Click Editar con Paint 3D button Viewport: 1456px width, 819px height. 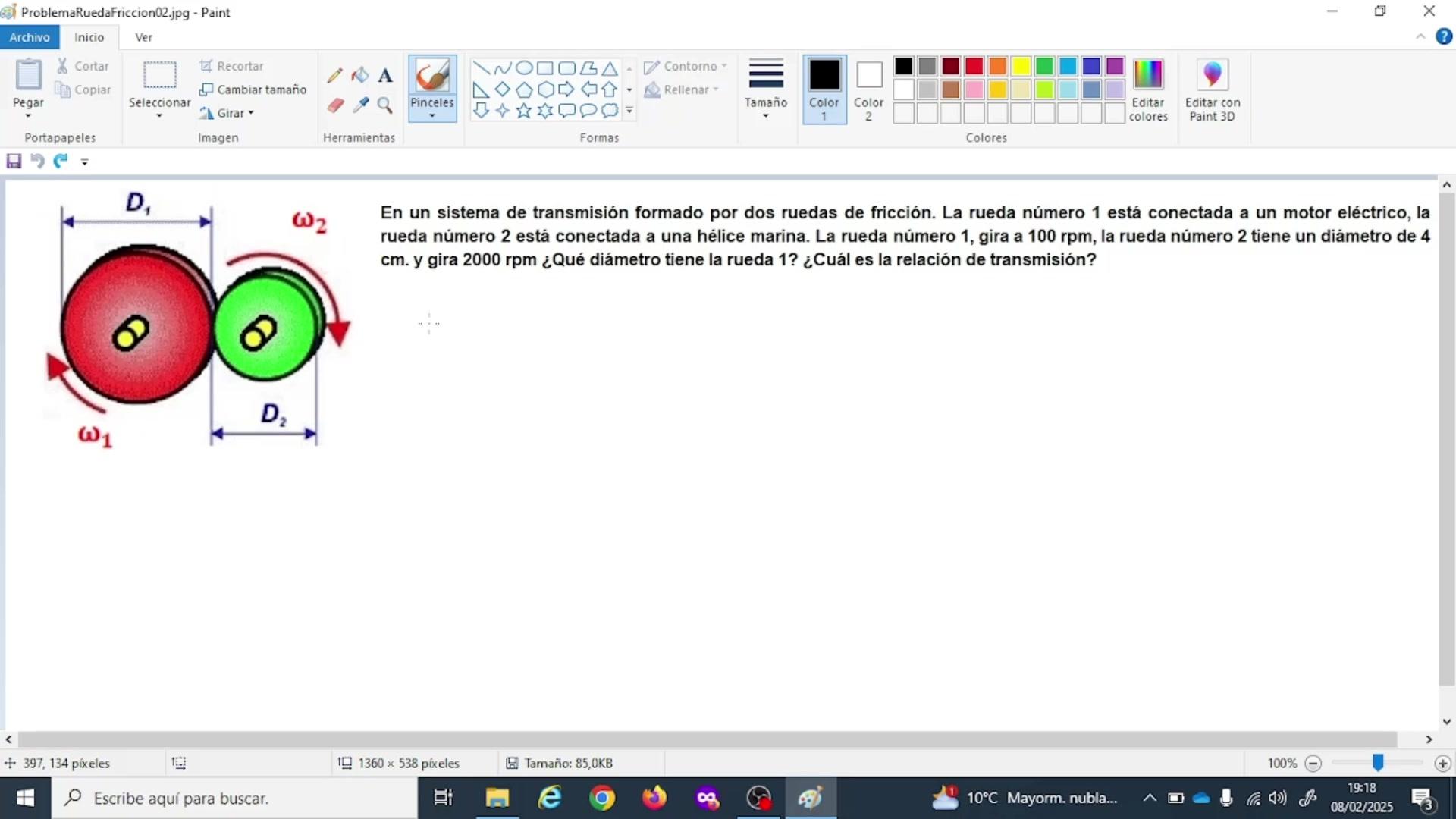(1212, 89)
